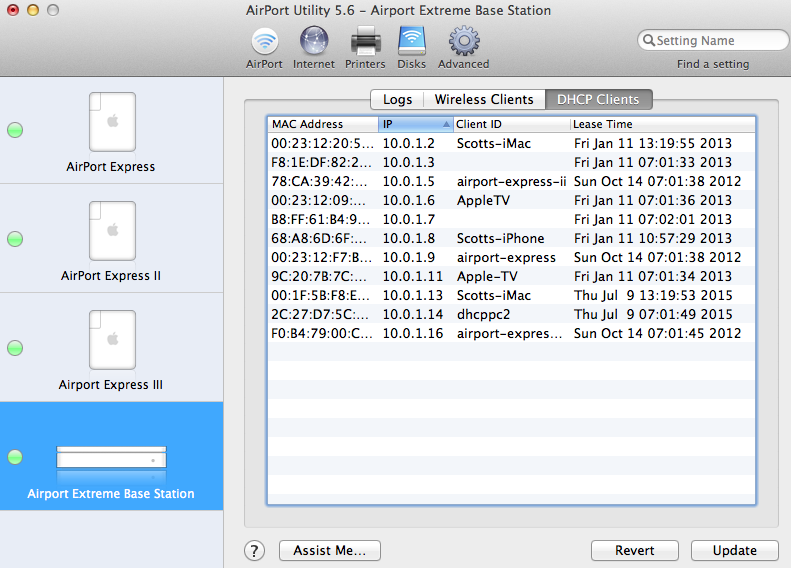This screenshot has width=791, height=568.
Task: Click the Find a setting label
Action: click(713, 64)
